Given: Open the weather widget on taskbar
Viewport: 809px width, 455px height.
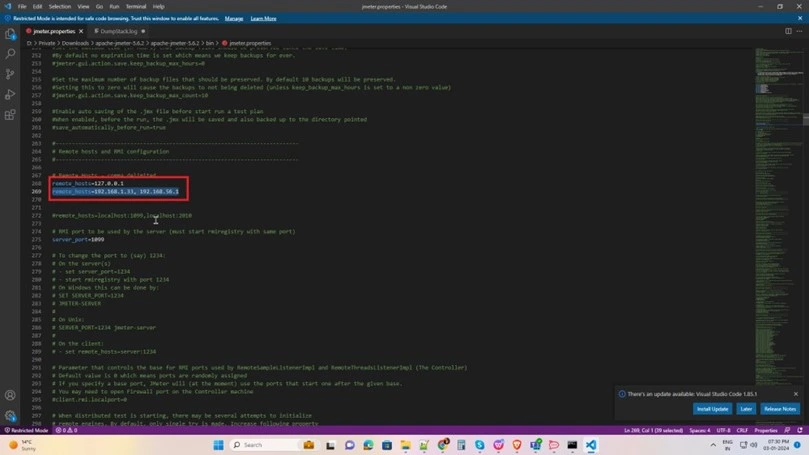Looking at the screenshot, I should click(23, 445).
